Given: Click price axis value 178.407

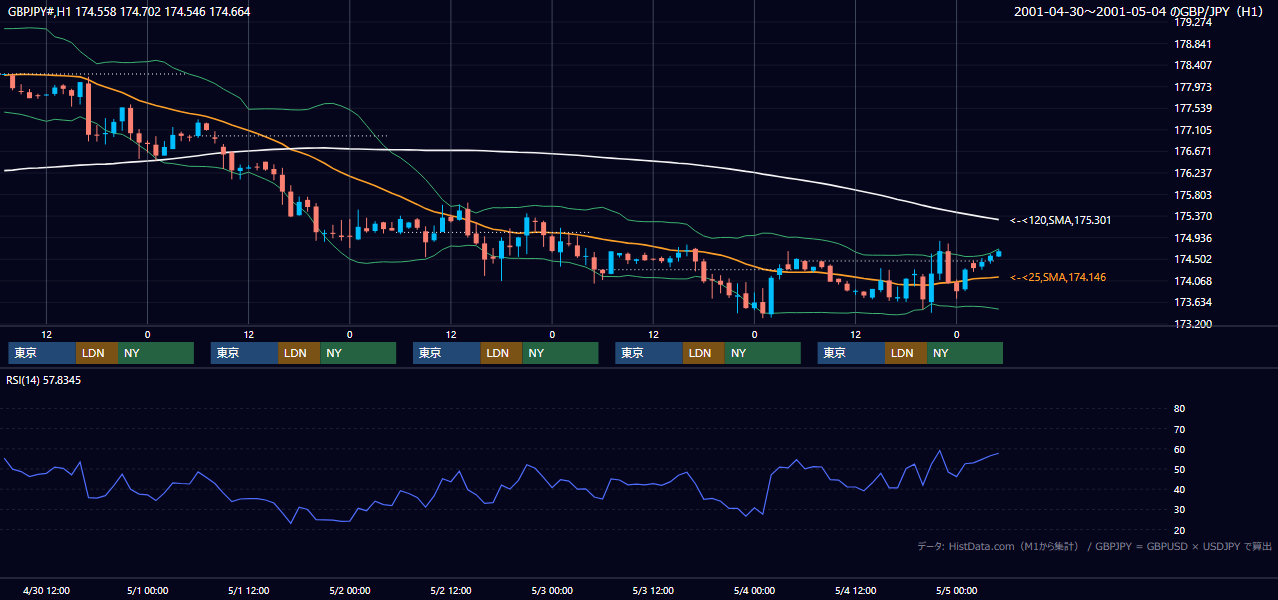Looking at the screenshot, I should point(1192,65).
